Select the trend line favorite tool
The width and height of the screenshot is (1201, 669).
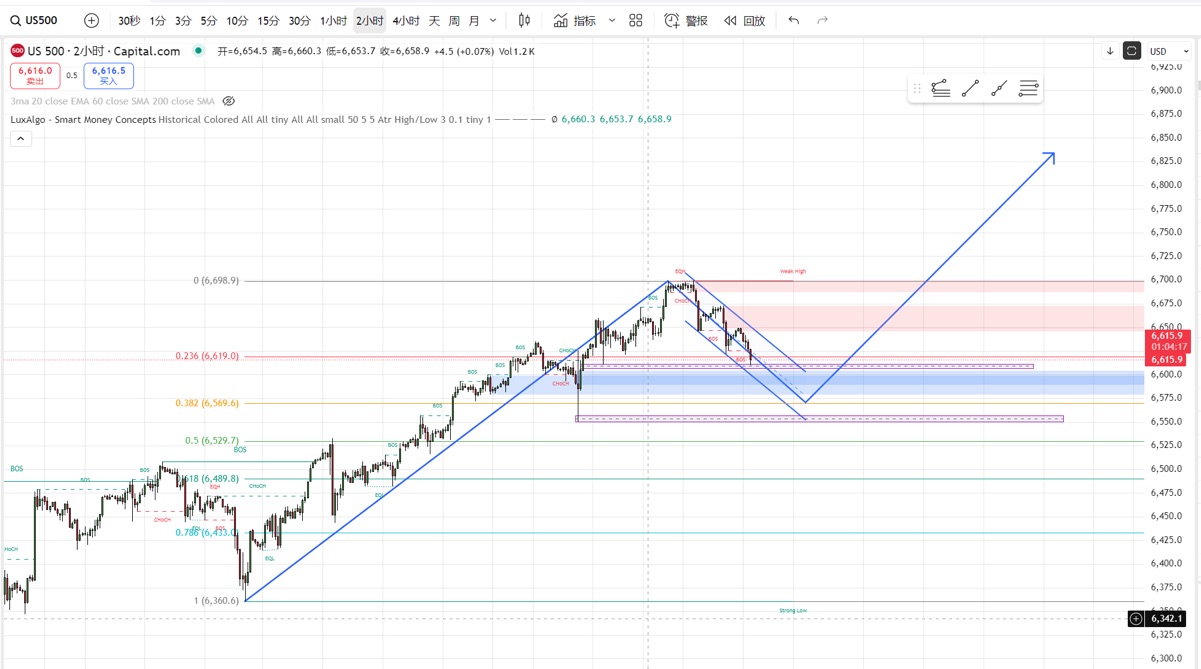pyautogui.click(x=970, y=89)
